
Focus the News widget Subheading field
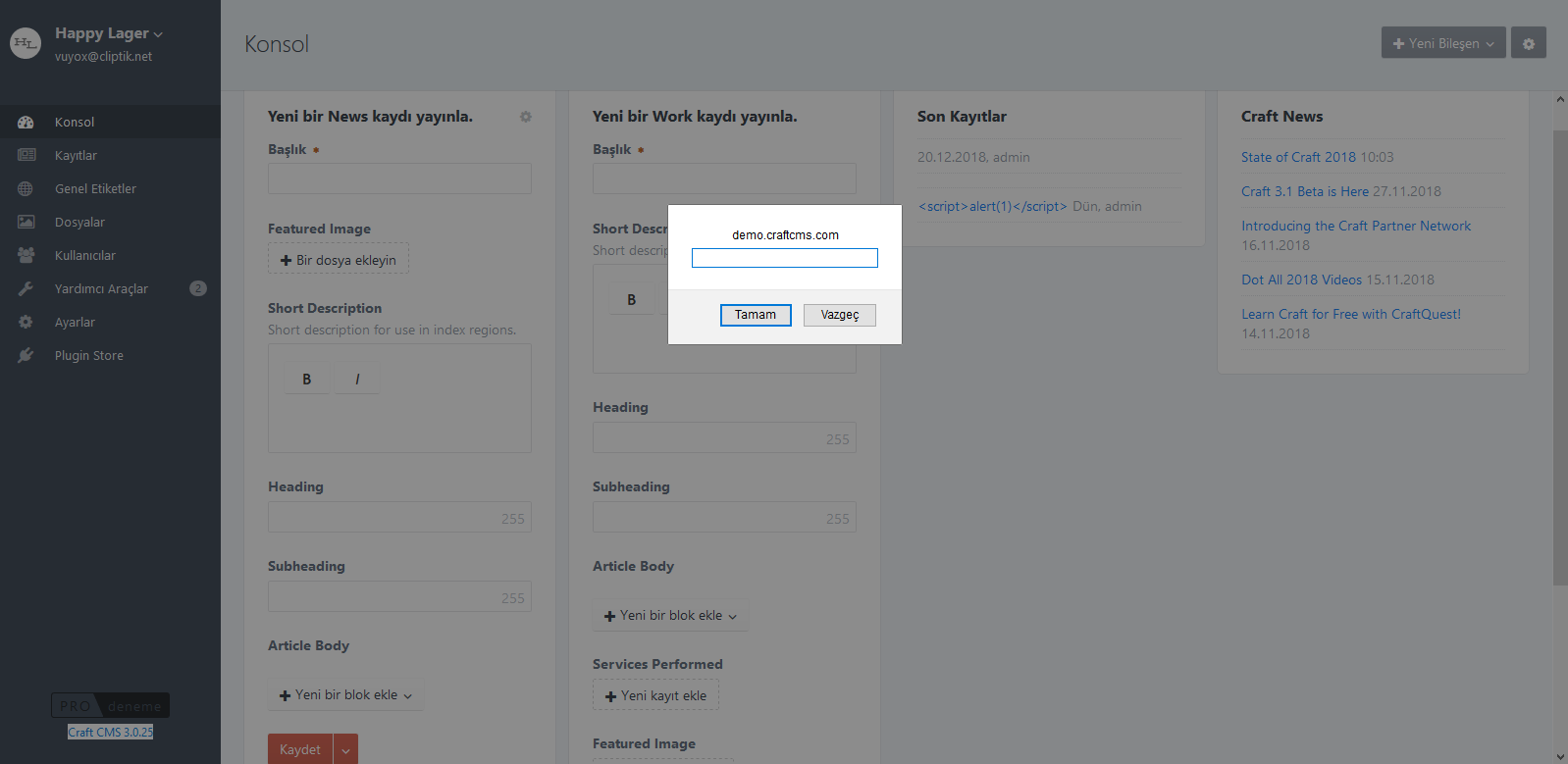pyautogui.click(x=399, y=597)
